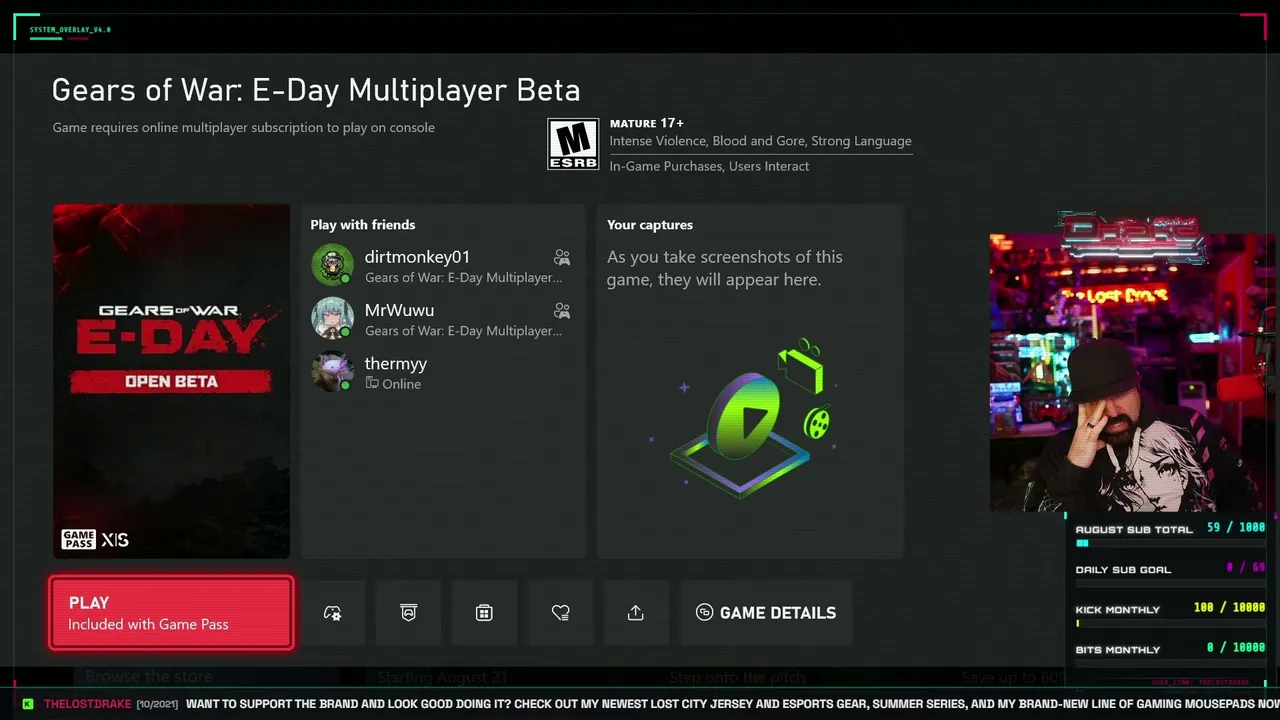This screenshot has width=1280, height=720.
Task: Click the SYSTEM_OVERLAY_V4.0 label
Action: coord(70,30)
